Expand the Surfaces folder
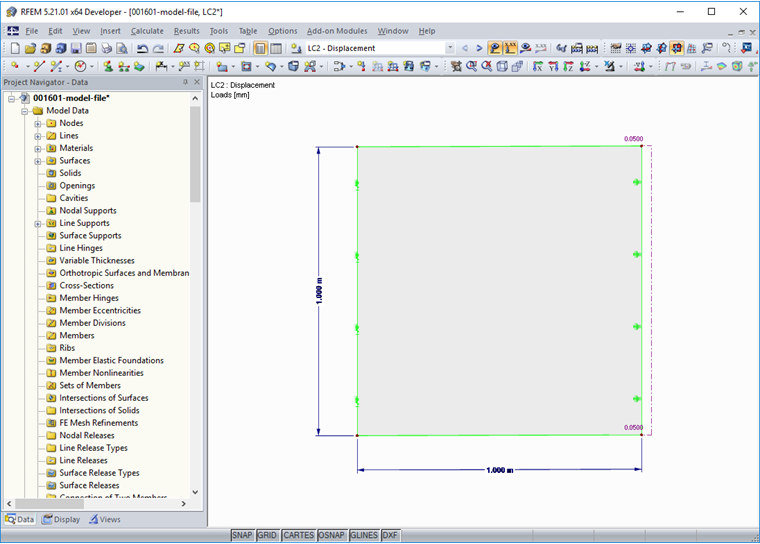 point(38,161)
